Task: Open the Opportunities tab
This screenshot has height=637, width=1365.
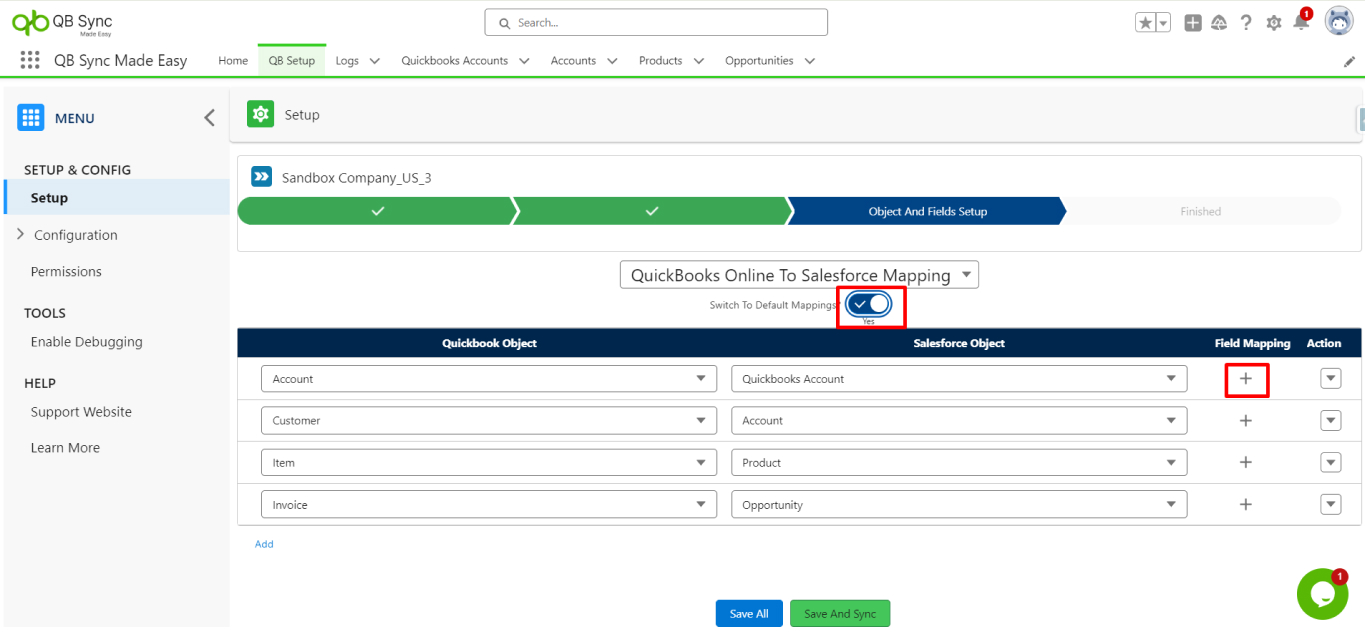Action: point(759,61)
